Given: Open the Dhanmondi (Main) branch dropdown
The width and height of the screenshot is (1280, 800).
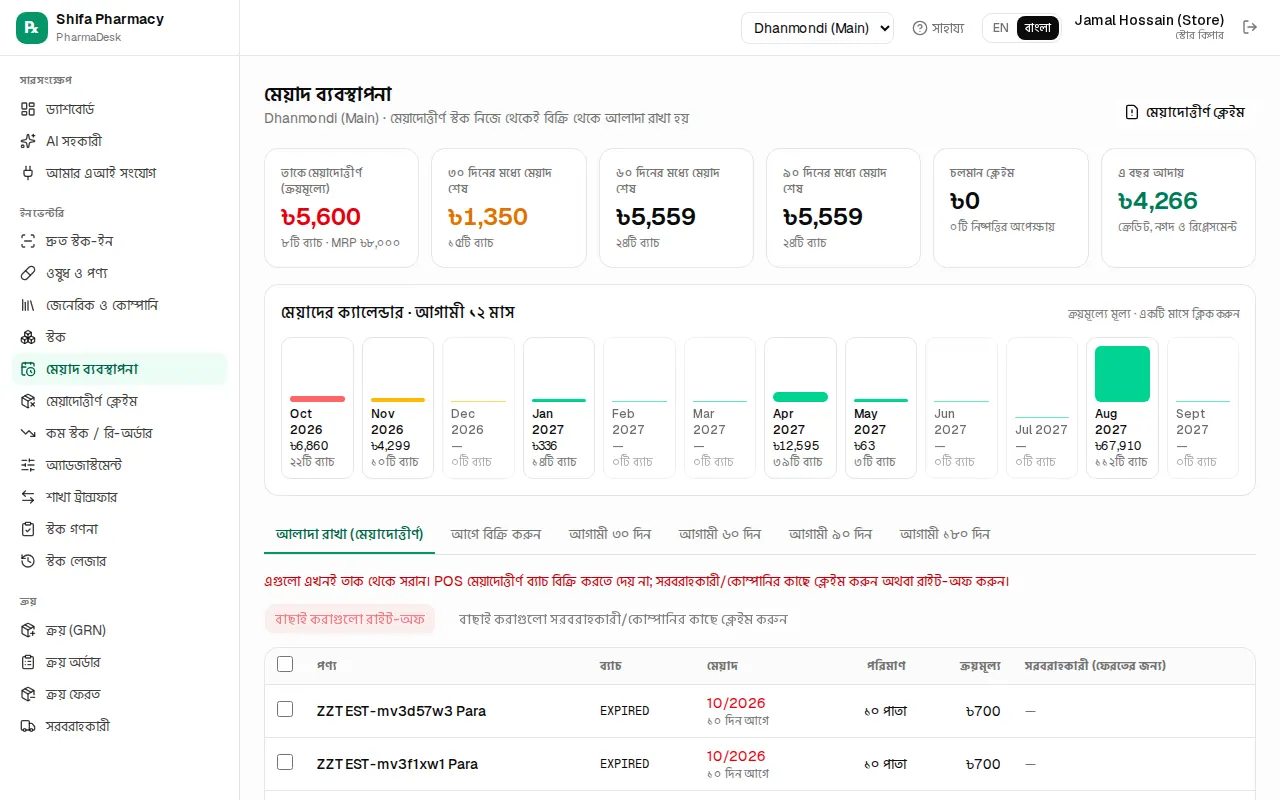Looking at the screenshot, I should (817, 28).
